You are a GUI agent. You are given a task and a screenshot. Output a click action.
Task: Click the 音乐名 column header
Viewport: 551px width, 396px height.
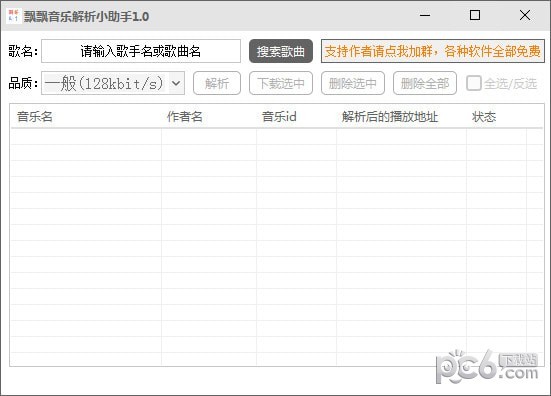pos(86,116)
